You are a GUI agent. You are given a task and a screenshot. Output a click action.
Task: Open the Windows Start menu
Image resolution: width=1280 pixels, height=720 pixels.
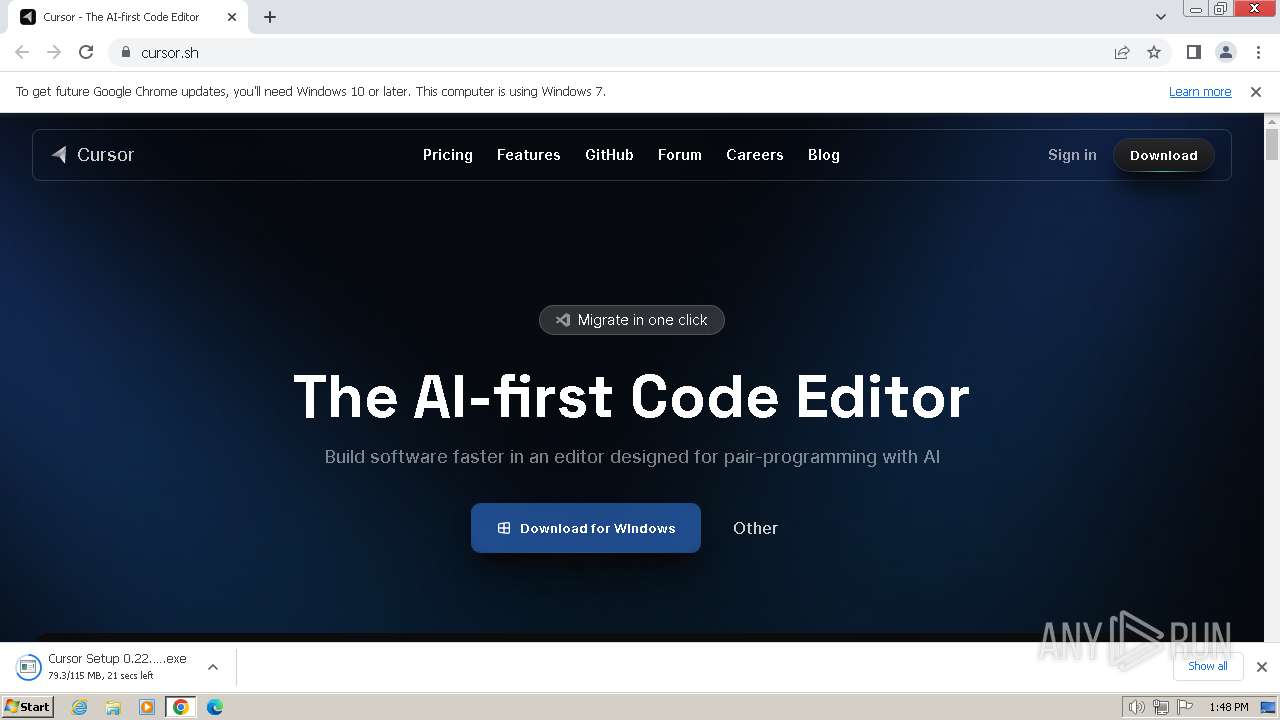pos(27,706)
